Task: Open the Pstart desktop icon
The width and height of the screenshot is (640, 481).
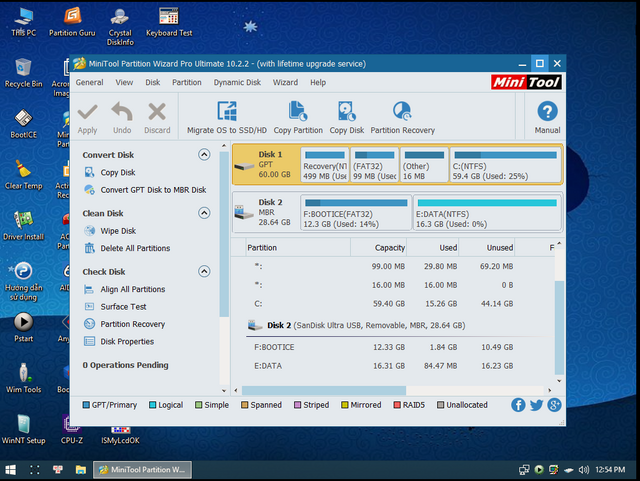Action: point(23,327)
